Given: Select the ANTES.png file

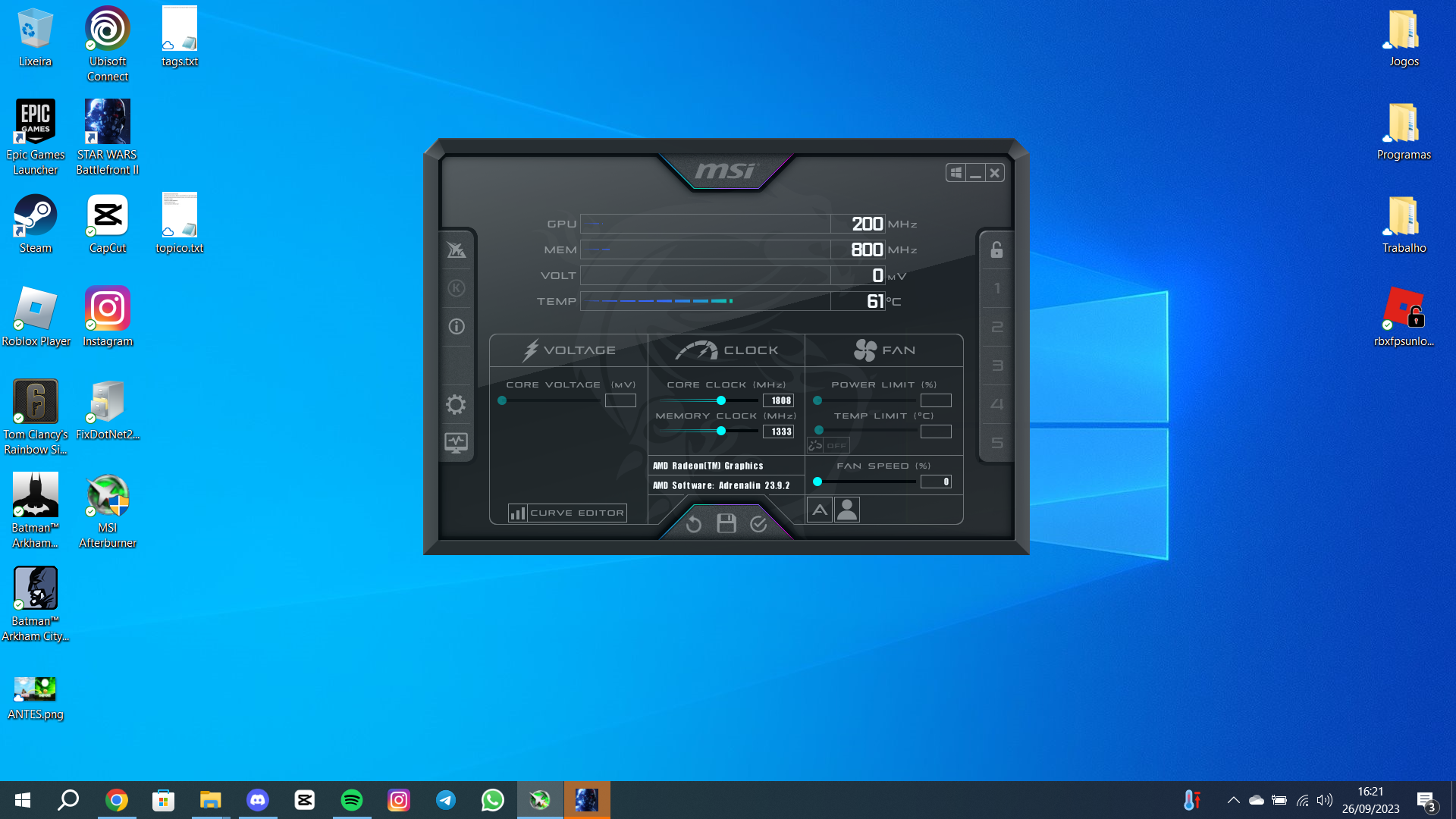Looking at the screenshot, I should 35,698.
